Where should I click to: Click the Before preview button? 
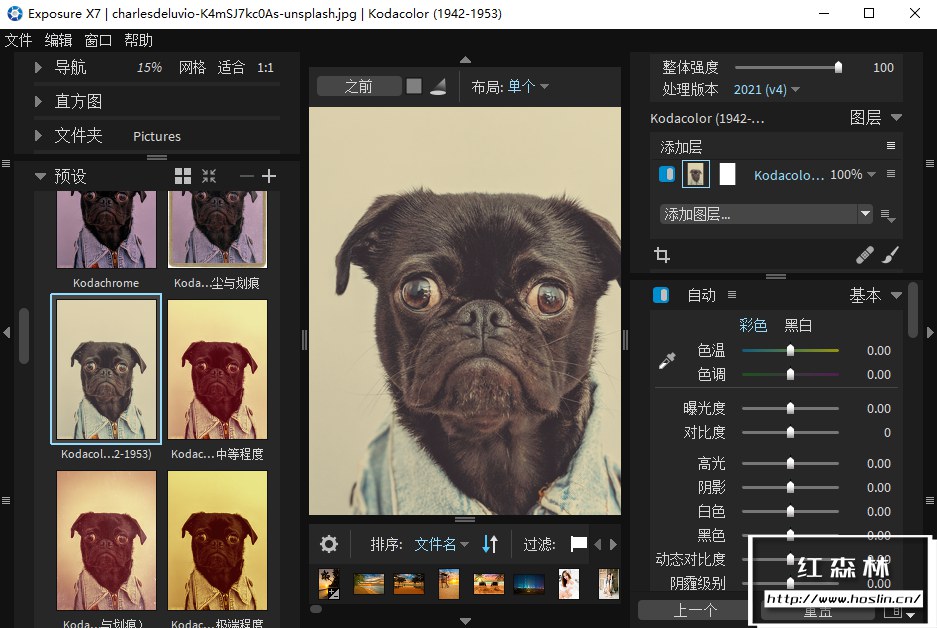(x=358, y=86)
